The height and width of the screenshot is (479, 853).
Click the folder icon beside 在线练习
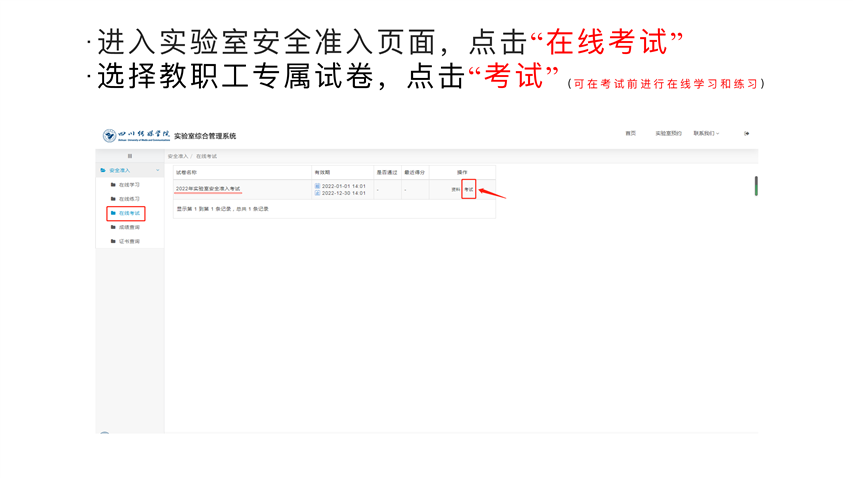click(x=113, y=199)
